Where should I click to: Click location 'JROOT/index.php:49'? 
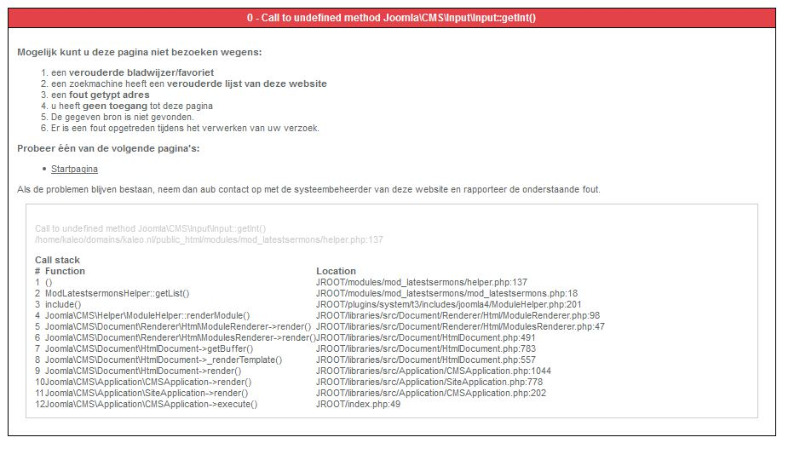(358, 405)
